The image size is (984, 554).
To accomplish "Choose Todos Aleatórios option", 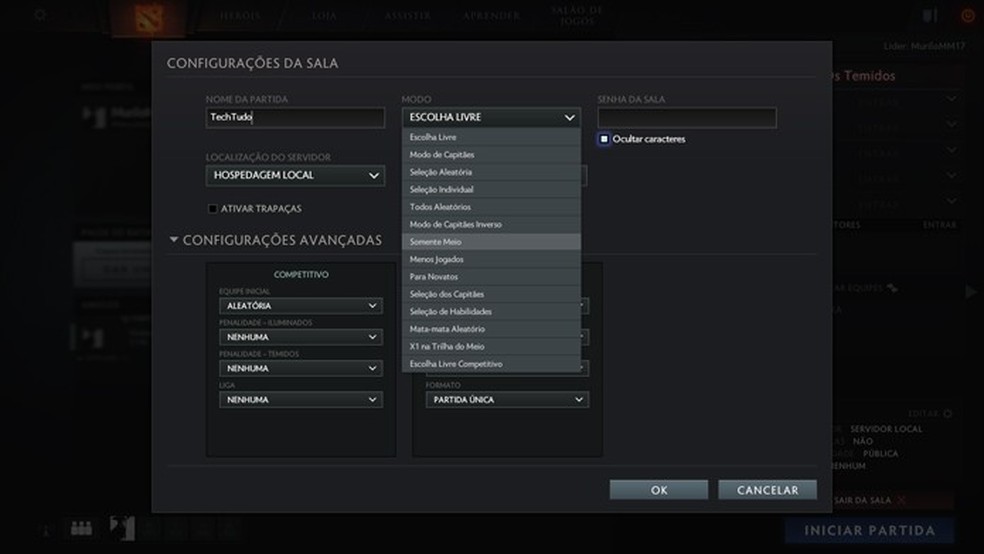I will pos(491,207).
